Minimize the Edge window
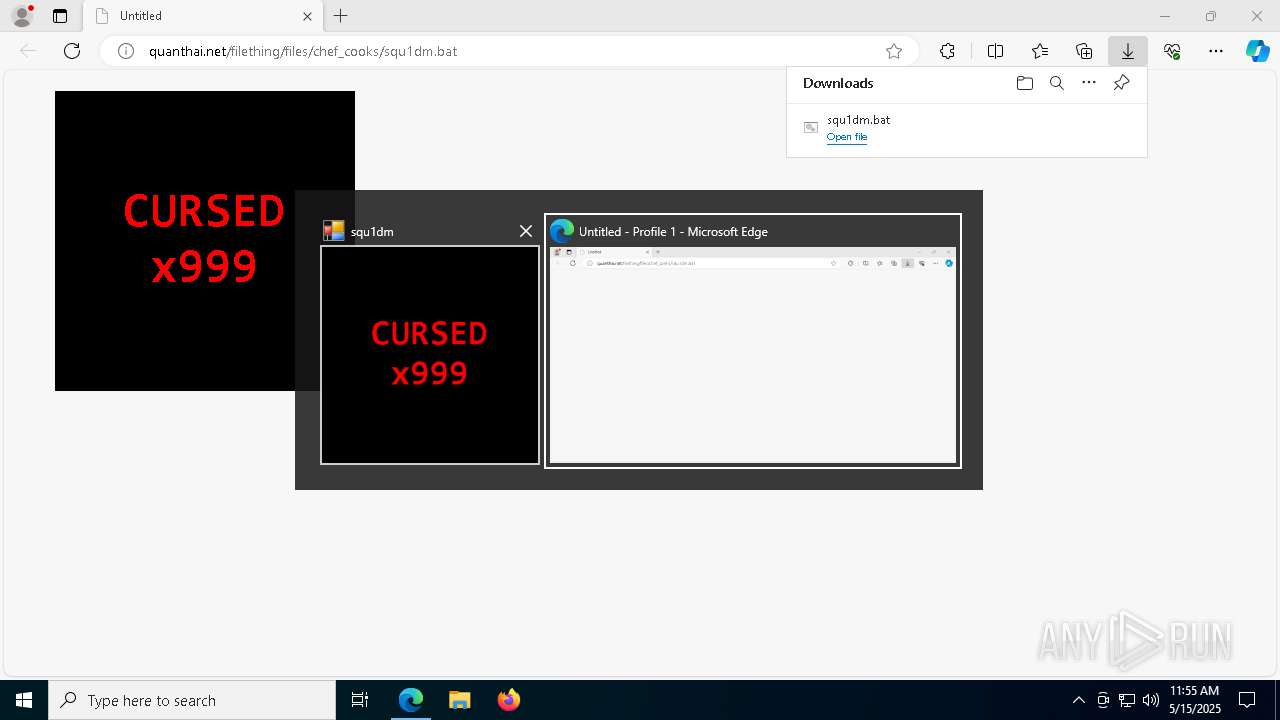 (x=1165, y=16)
